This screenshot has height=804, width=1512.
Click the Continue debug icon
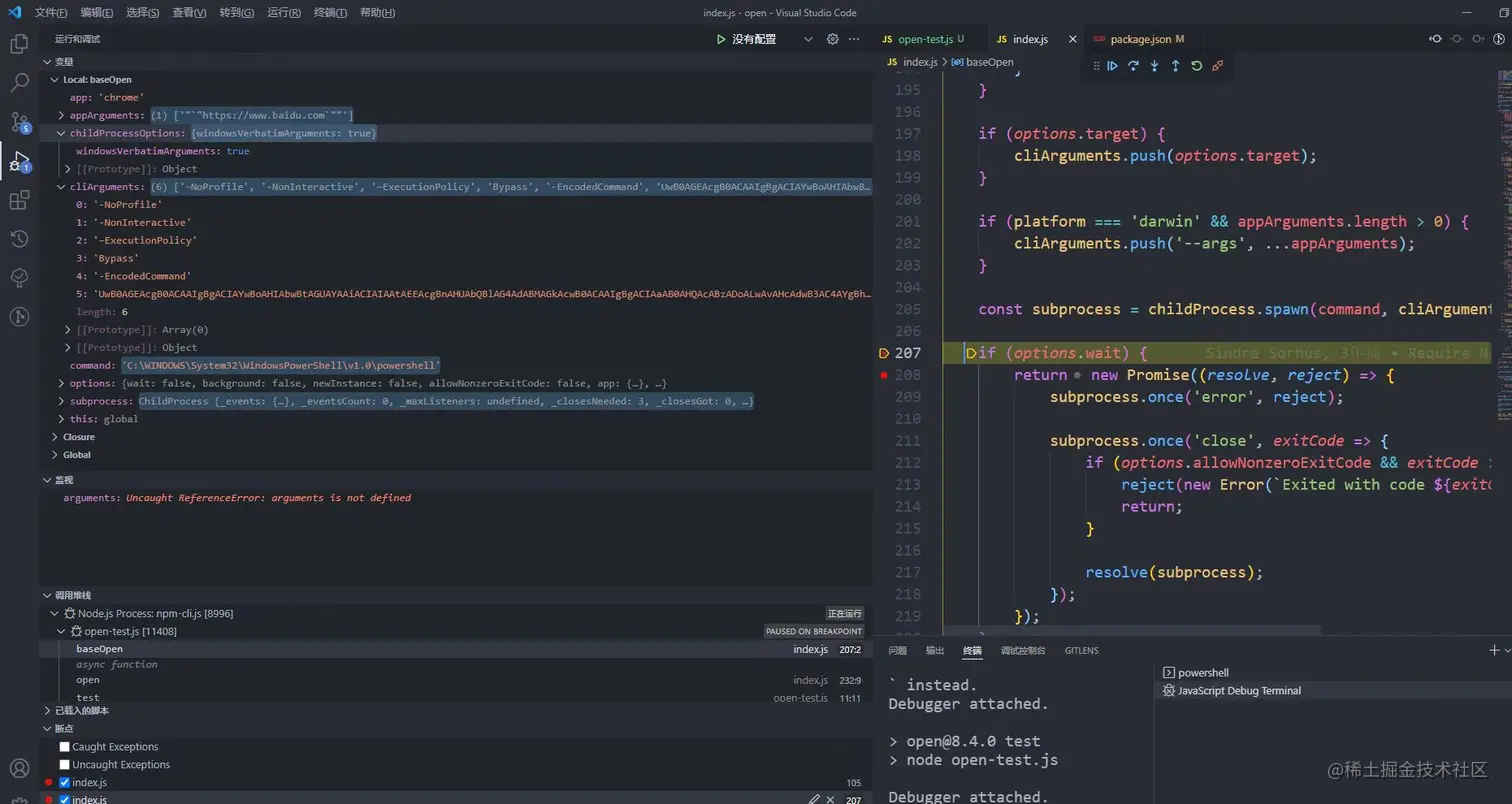pyautogui.click(x=1113, y=65)
